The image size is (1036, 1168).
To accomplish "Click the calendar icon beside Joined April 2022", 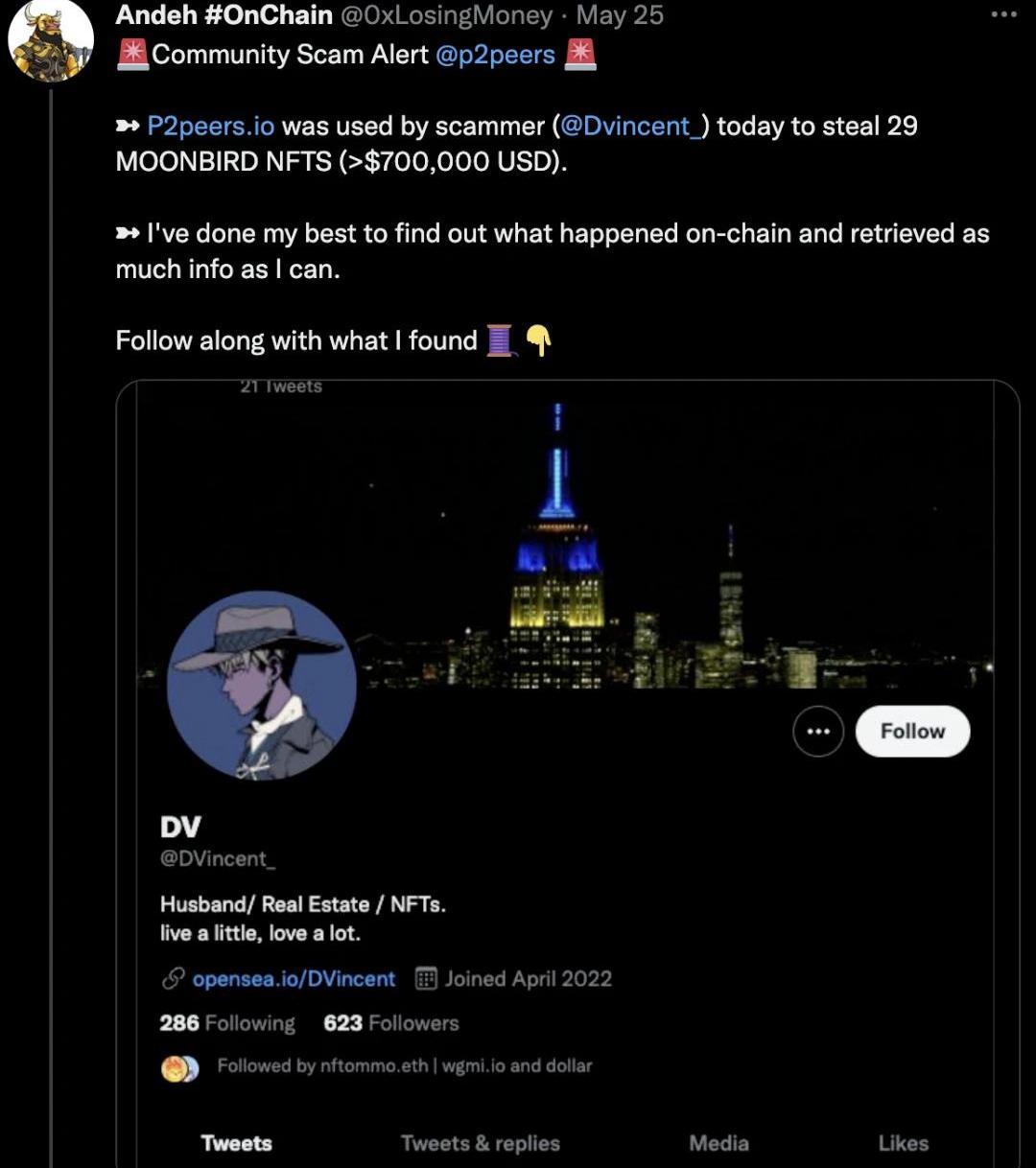I will 426,978.
